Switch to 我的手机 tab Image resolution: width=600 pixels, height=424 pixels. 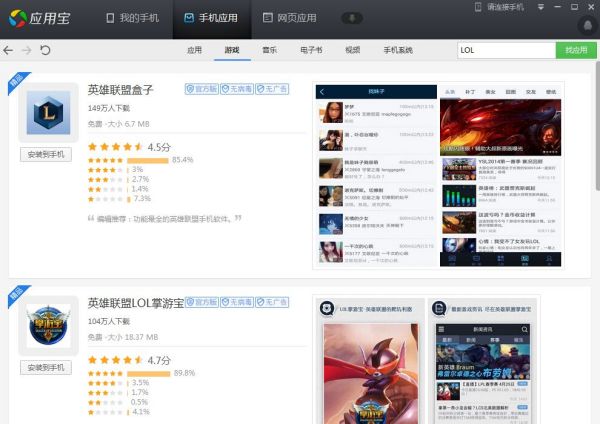(x=131, y=18)
